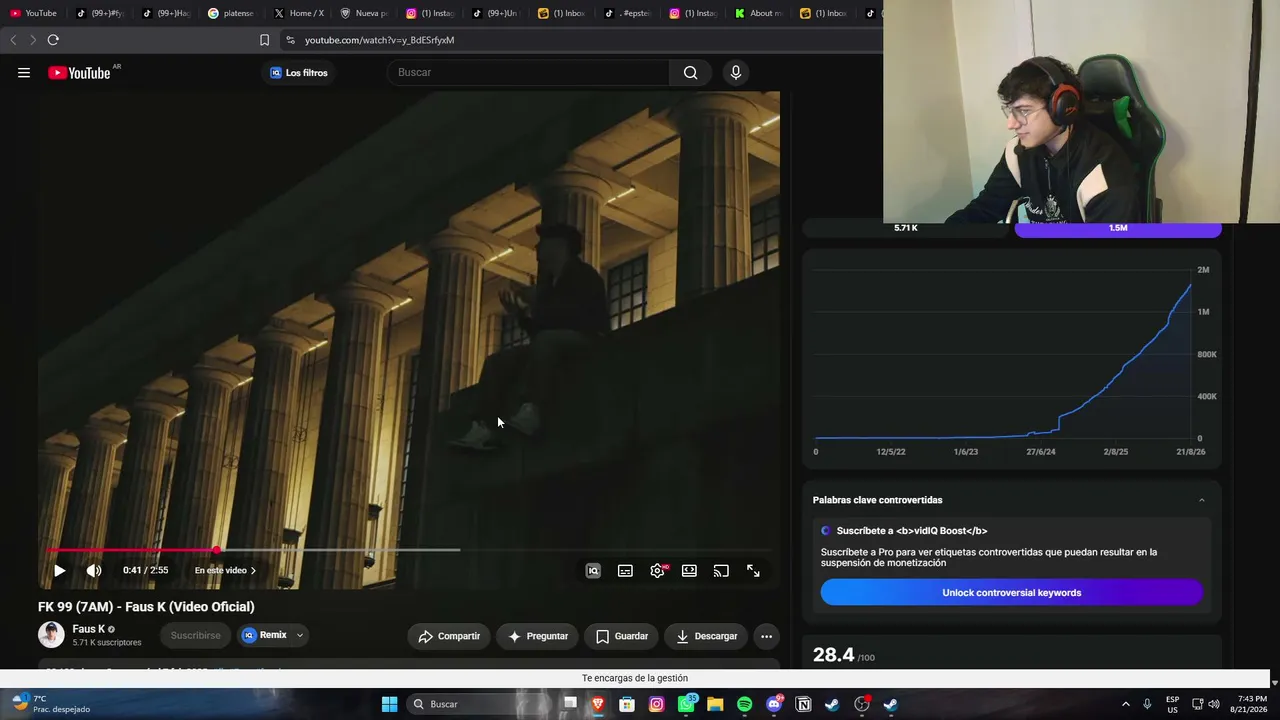Click the Unlock controversial keywords button
The height and width of the screenshot is (720, 1280).
1011,592
